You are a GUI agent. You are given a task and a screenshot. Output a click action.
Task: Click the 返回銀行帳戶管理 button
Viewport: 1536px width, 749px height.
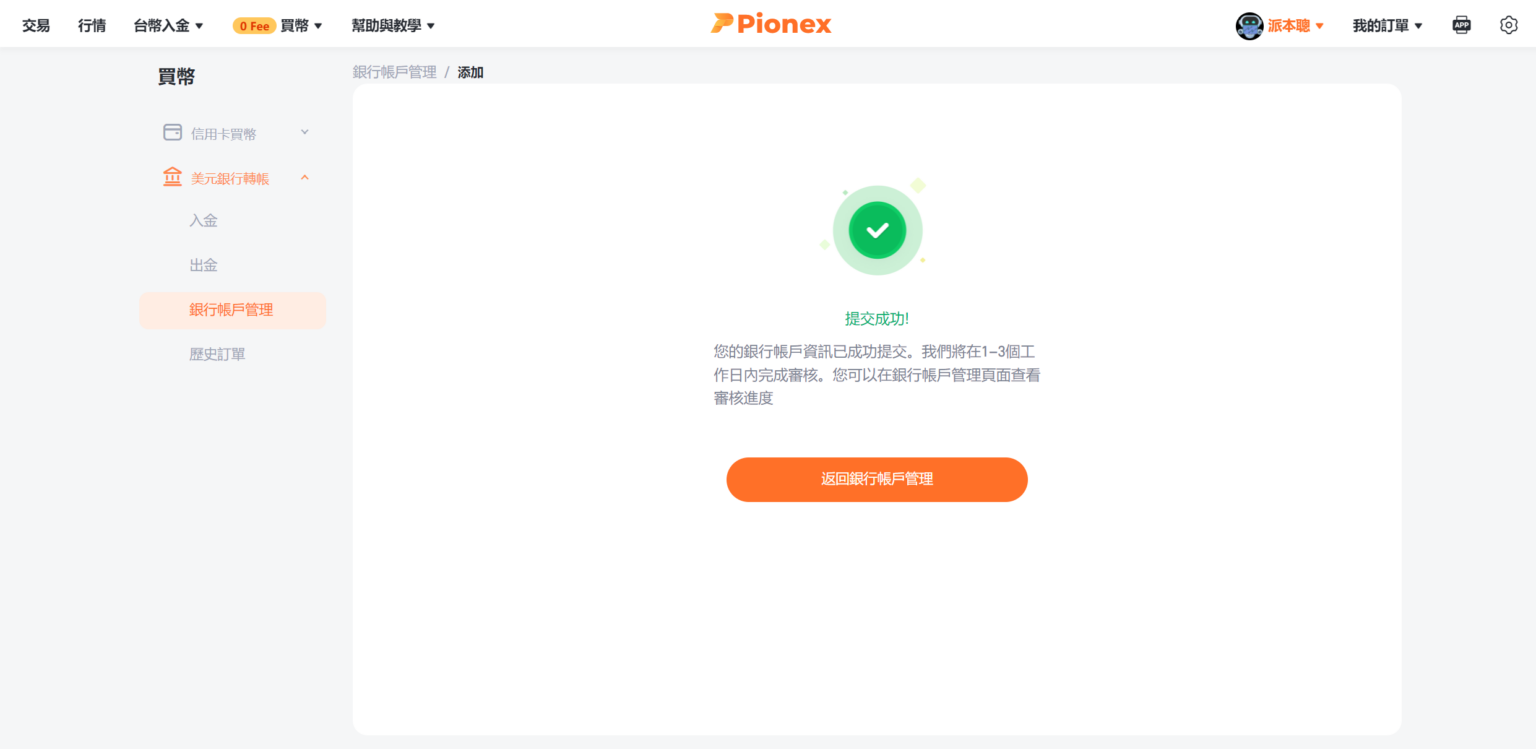pyautogui.click(x=877, y=479)
